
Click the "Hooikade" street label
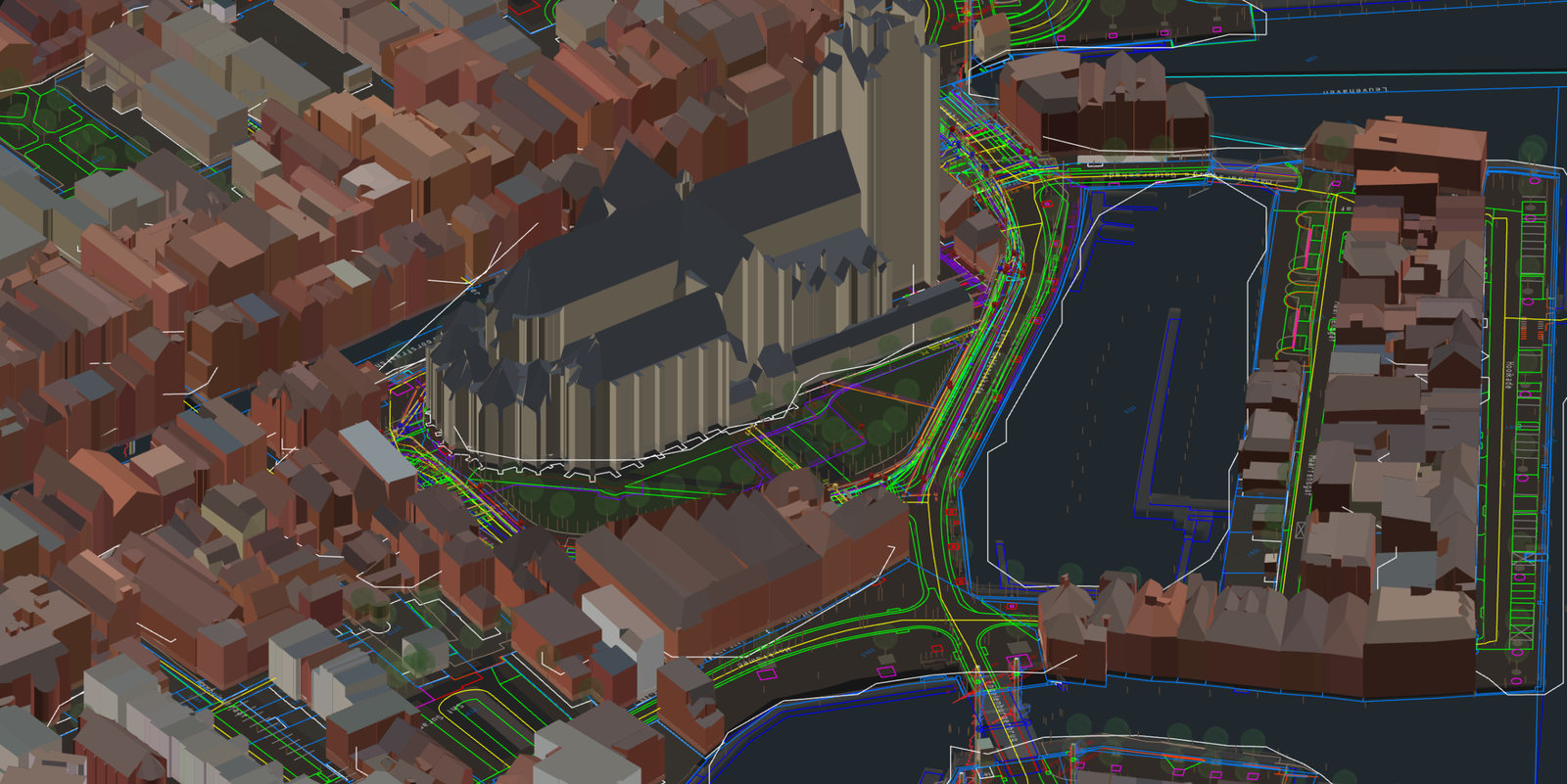click(1509, 374)
